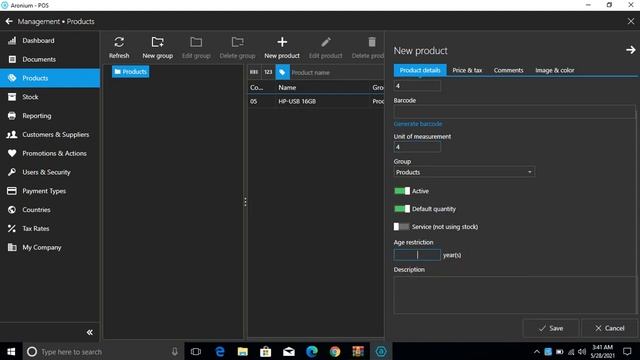
Task: Select code search mode 123 icon
Action: 268,72
